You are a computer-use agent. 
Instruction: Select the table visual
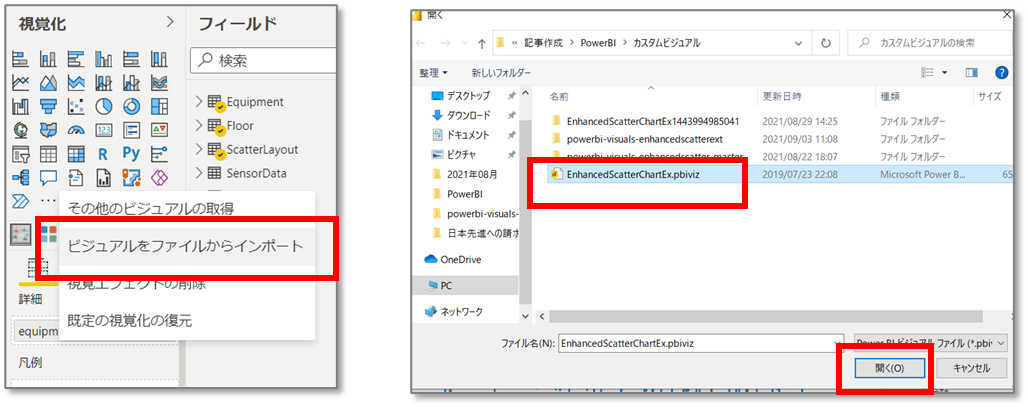tap(48, 153)
